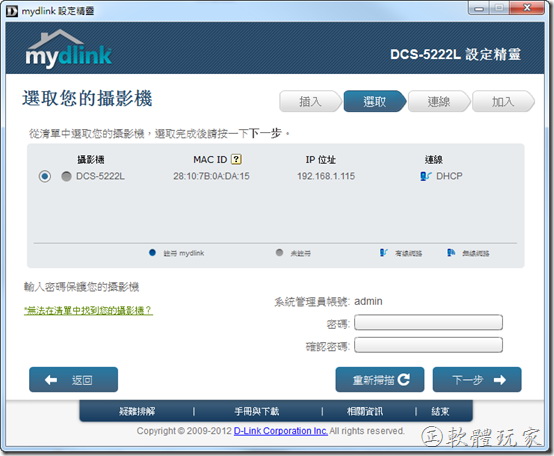The height and width of the screenshot is (456, 554).
Task: Click the blue registered mydlink legend dot
Action: click(x=152, y=253)
